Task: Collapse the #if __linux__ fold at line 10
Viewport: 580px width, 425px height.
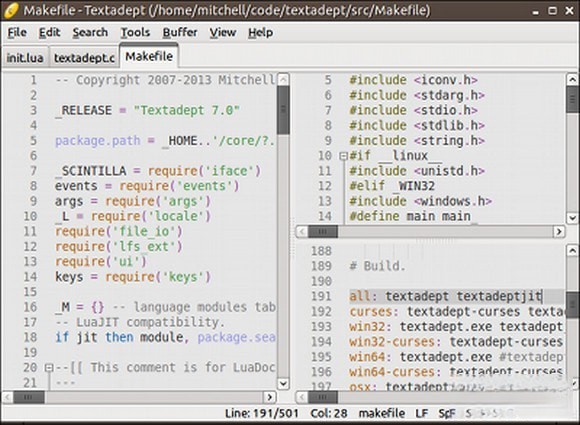Action: point(343,156)
